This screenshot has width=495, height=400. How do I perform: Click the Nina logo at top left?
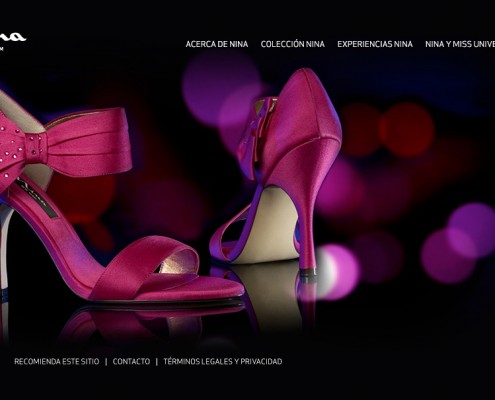coord(12,39)
